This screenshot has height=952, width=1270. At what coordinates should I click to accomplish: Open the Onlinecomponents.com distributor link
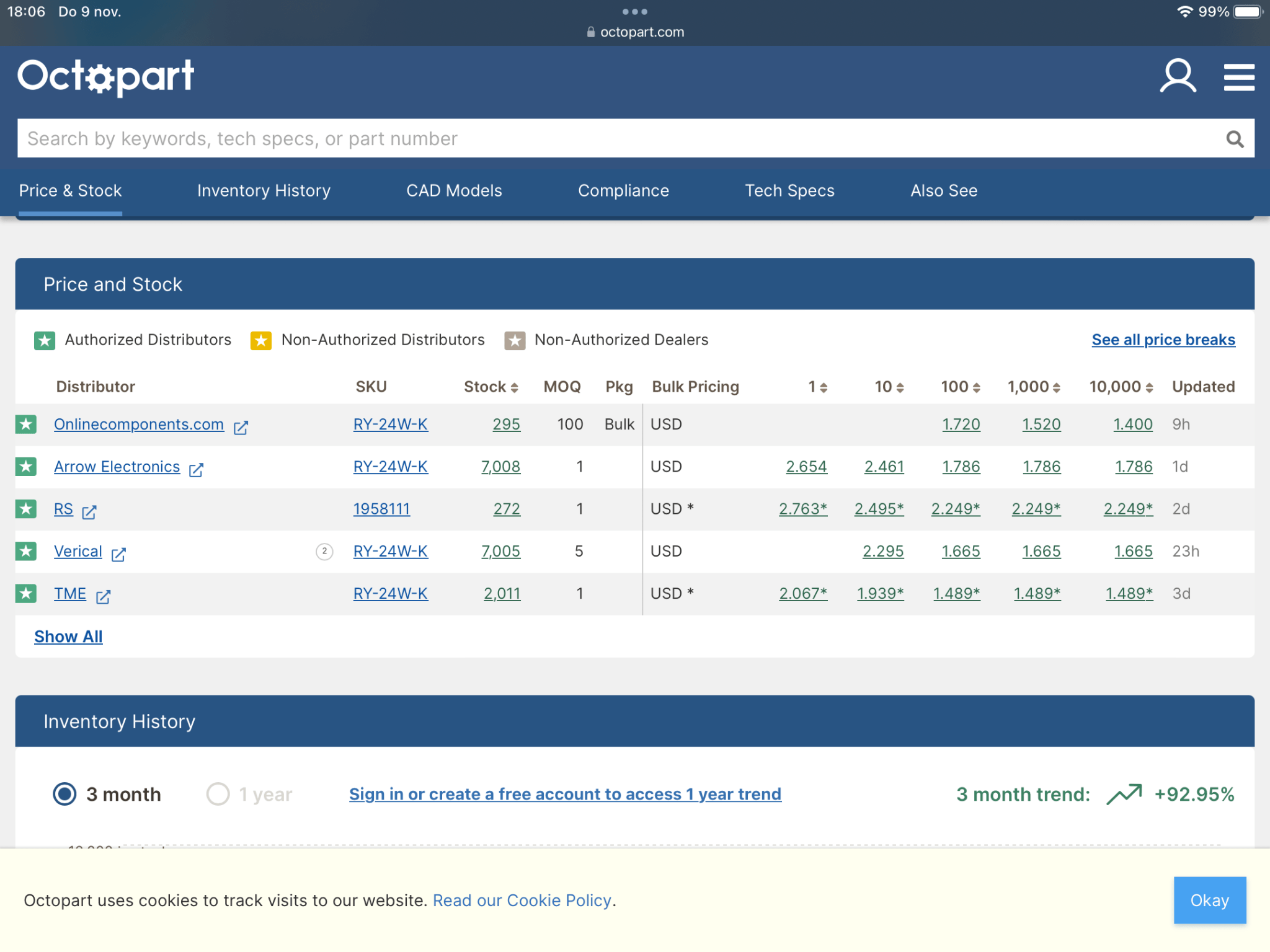tap(139, 425)
